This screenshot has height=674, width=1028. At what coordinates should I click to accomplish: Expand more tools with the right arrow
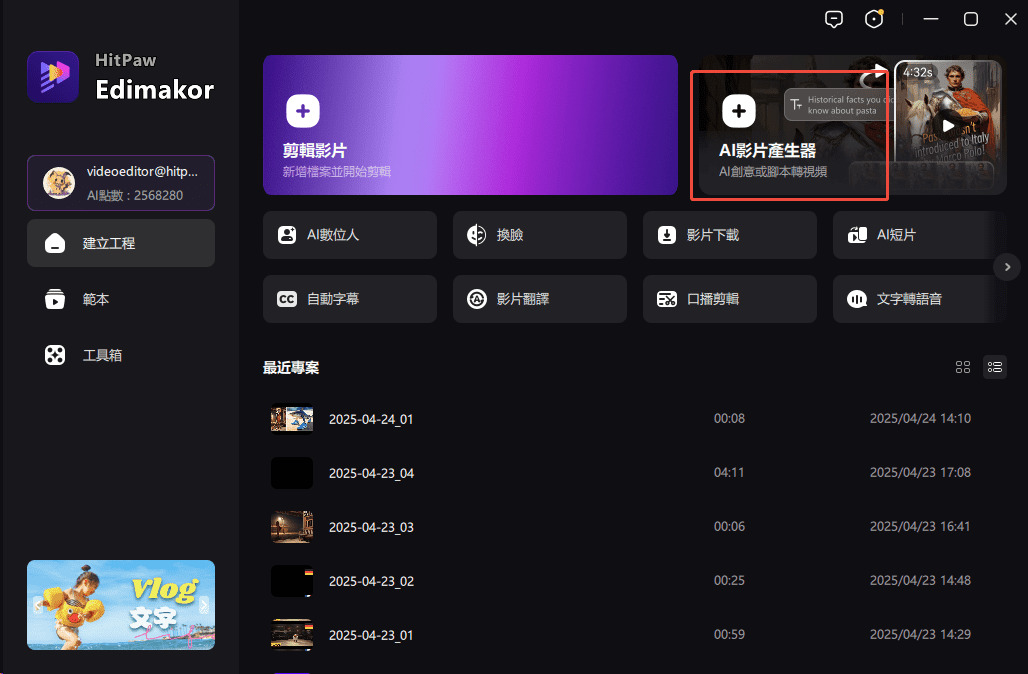click(x=1007, y=267)
